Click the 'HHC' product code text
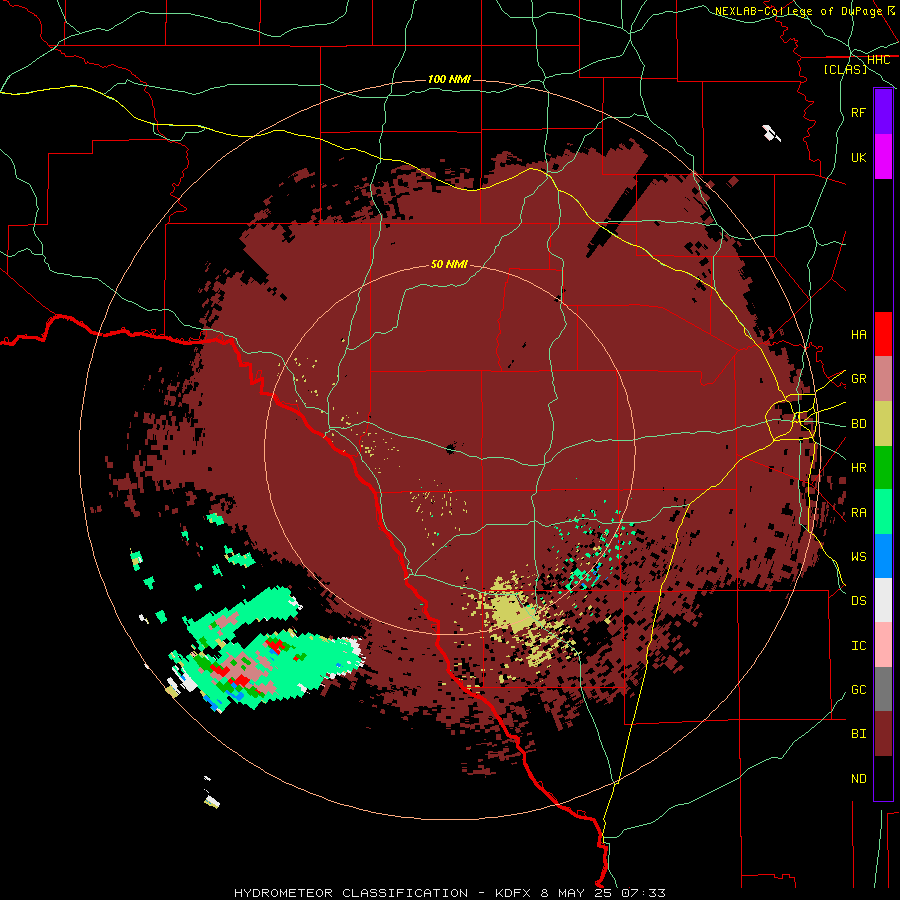The height and width of the screenshot is (900, 900). click(878, 60)
